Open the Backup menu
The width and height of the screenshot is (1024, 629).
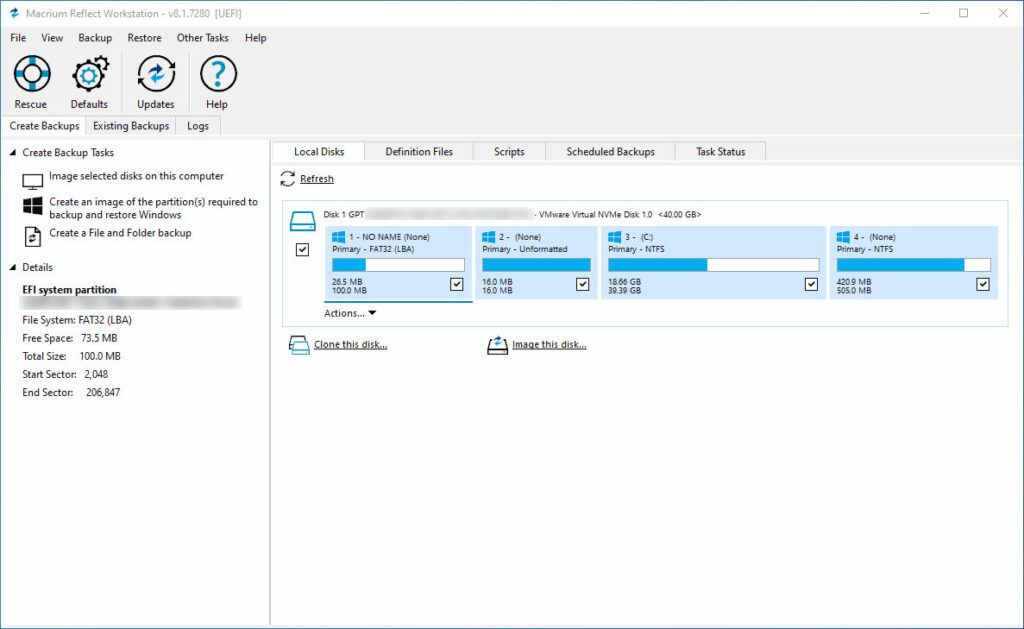click(95, 38)
